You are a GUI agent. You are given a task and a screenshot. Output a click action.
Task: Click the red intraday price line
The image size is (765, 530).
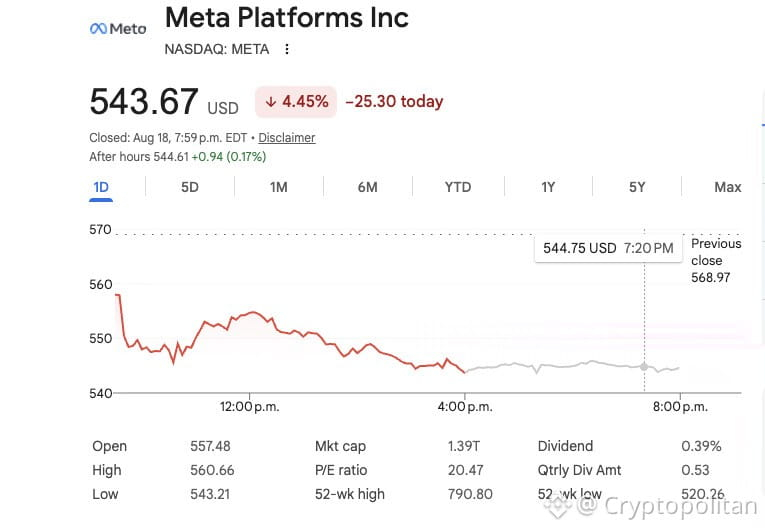coord(290,333)
